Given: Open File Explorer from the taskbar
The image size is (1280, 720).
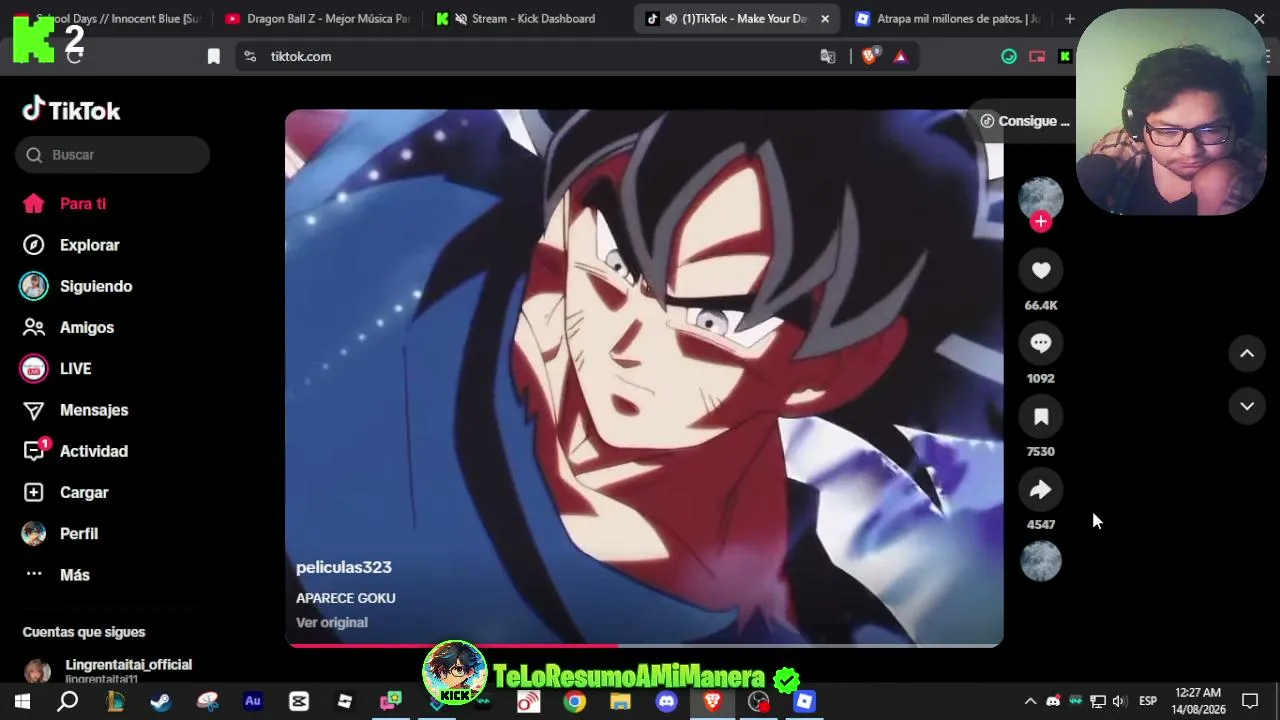Looking at the screenshot, I should click(x=620, y=701).
